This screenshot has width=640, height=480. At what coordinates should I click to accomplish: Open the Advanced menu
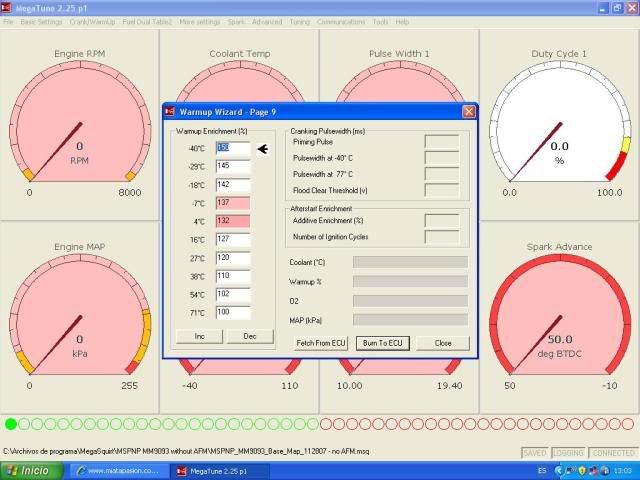click(267, 22)
